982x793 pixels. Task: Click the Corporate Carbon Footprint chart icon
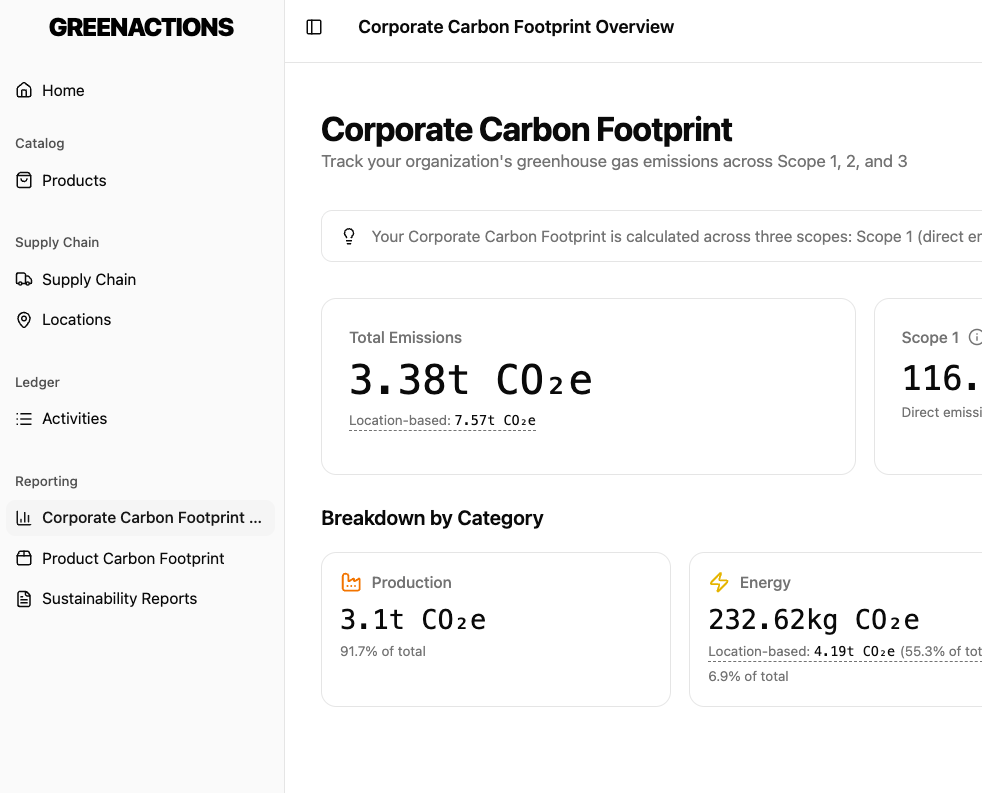[23, 518]
